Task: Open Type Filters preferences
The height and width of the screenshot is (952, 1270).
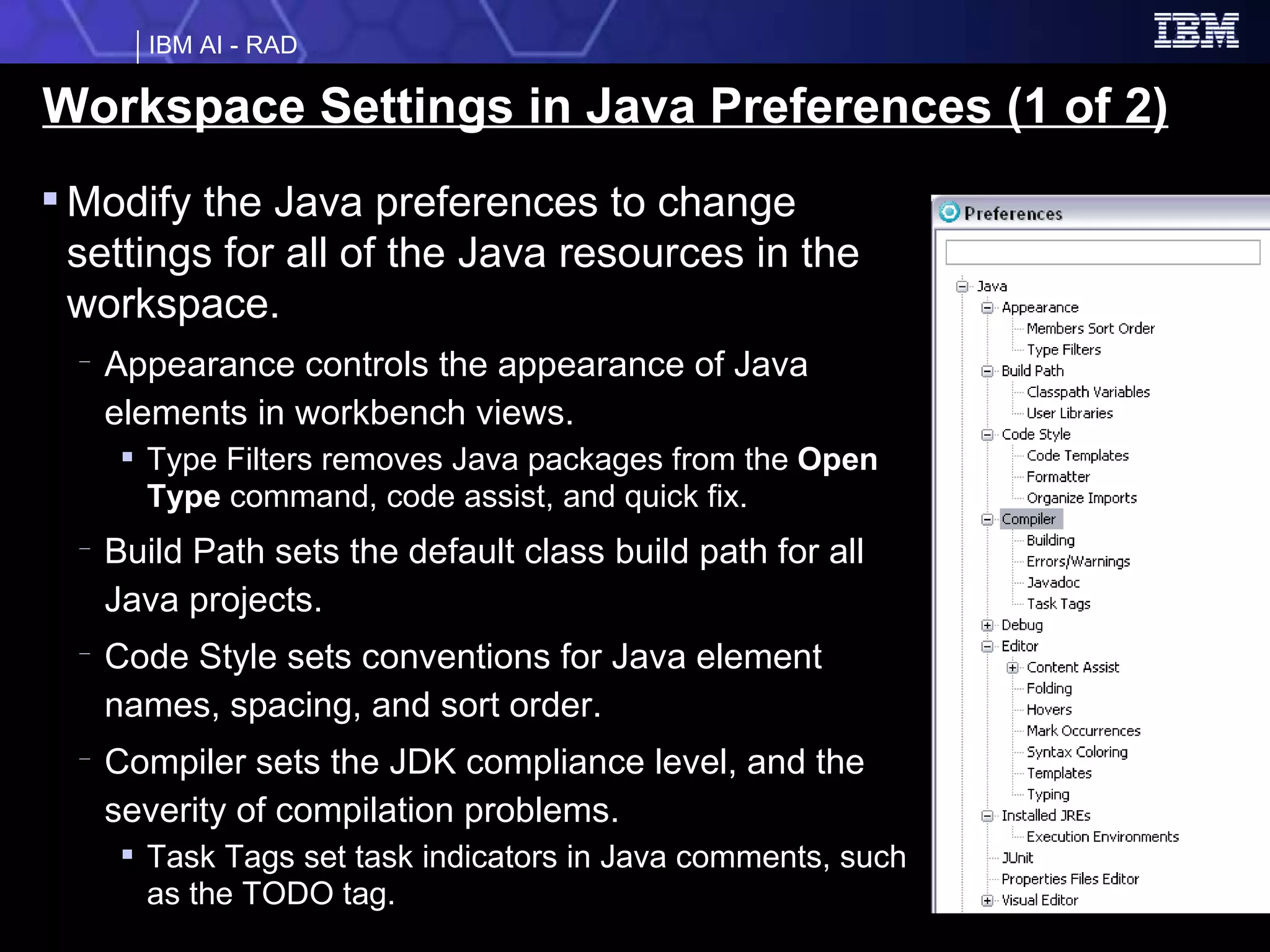Action: [x=1064, y=350]
